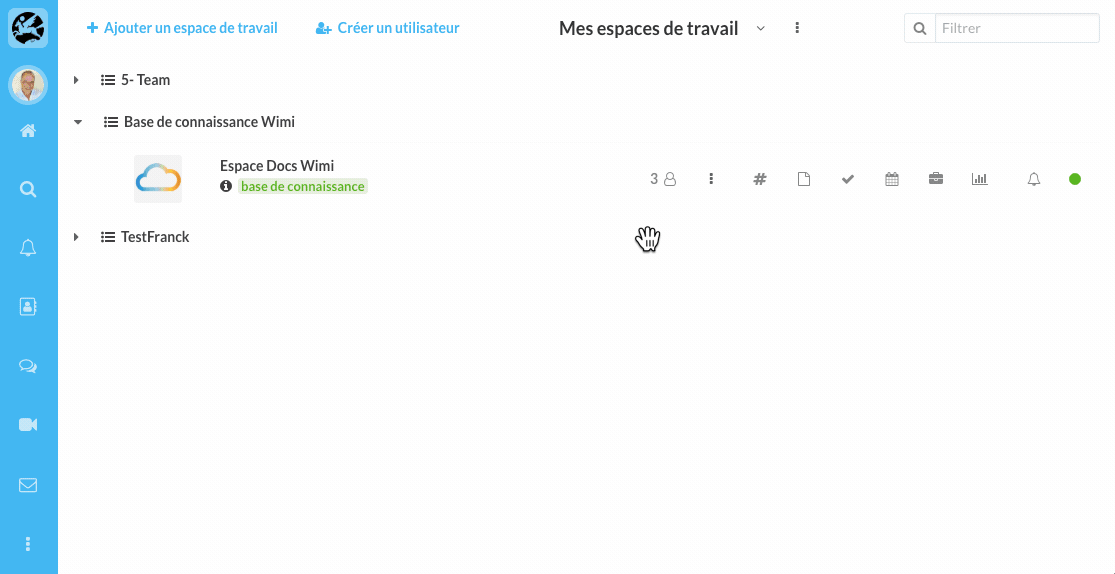Open the search icon in left sidebar
The width and height of the screenshot is (1115, 574).
pos(28,189)
